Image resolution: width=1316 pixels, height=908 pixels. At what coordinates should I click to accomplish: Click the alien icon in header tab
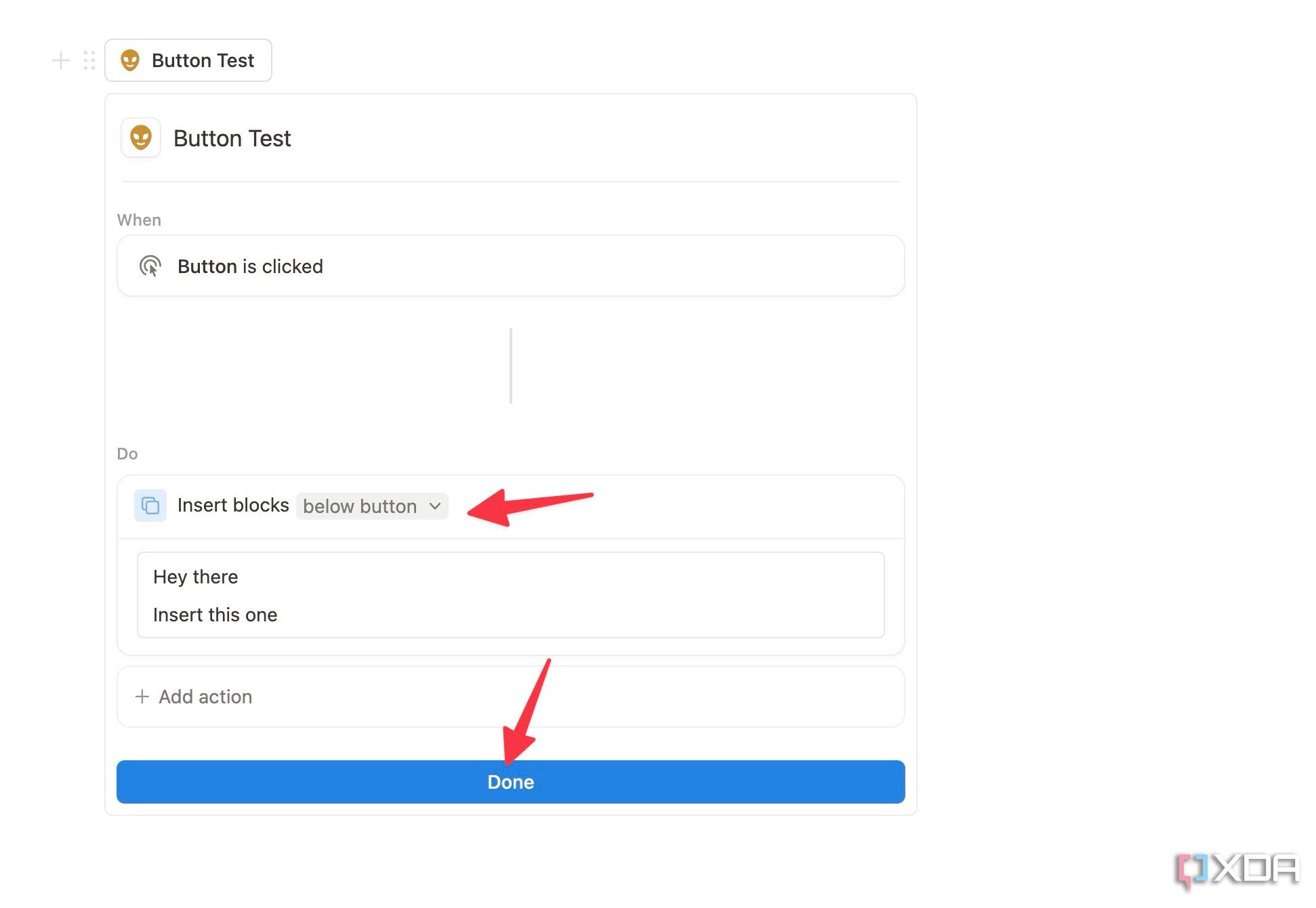(131, 60)
